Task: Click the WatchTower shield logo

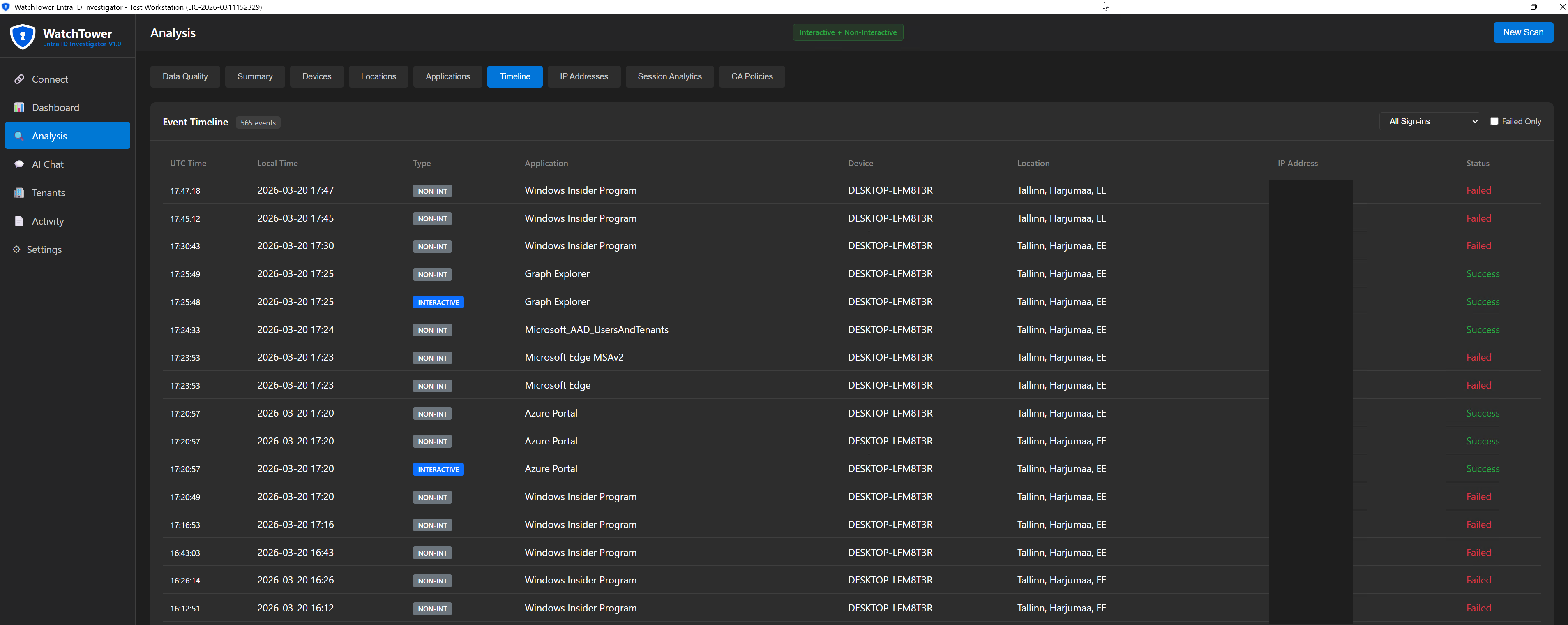Action: point(23,37)
